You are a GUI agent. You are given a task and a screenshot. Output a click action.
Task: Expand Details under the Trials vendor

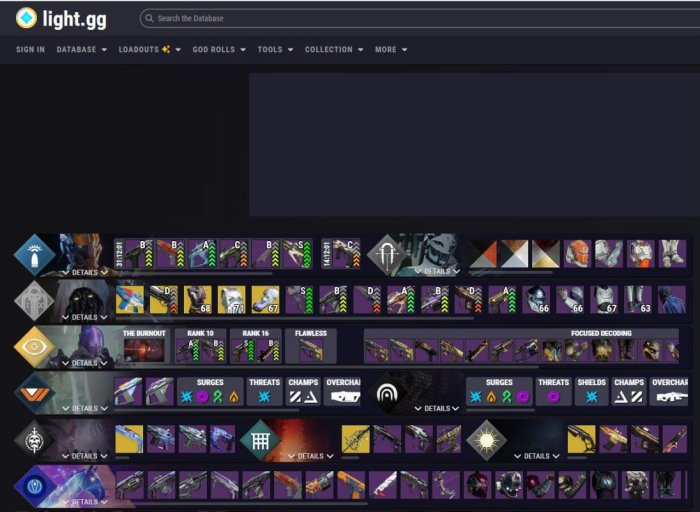pos(84,364)
